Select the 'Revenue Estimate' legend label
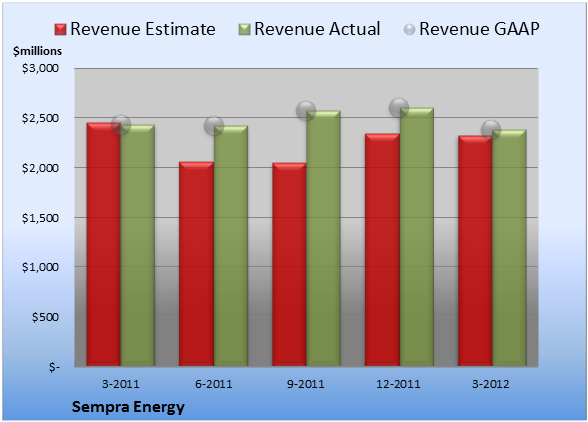Viewport: 588px width, 422px height. point(143,29)
